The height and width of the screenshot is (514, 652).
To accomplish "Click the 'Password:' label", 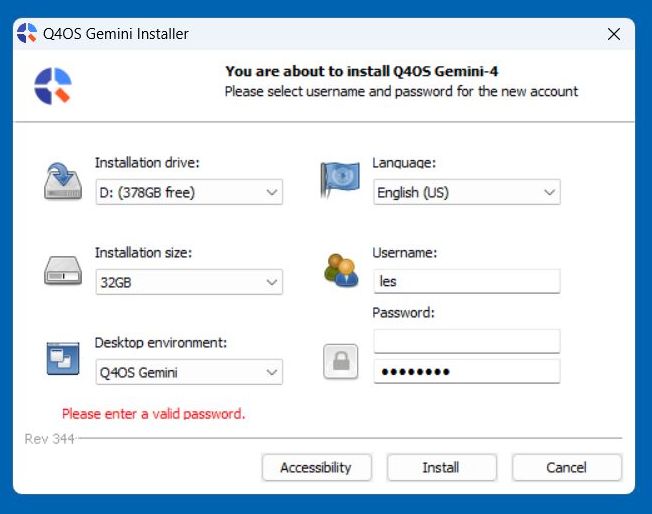I will pos(403,312).
